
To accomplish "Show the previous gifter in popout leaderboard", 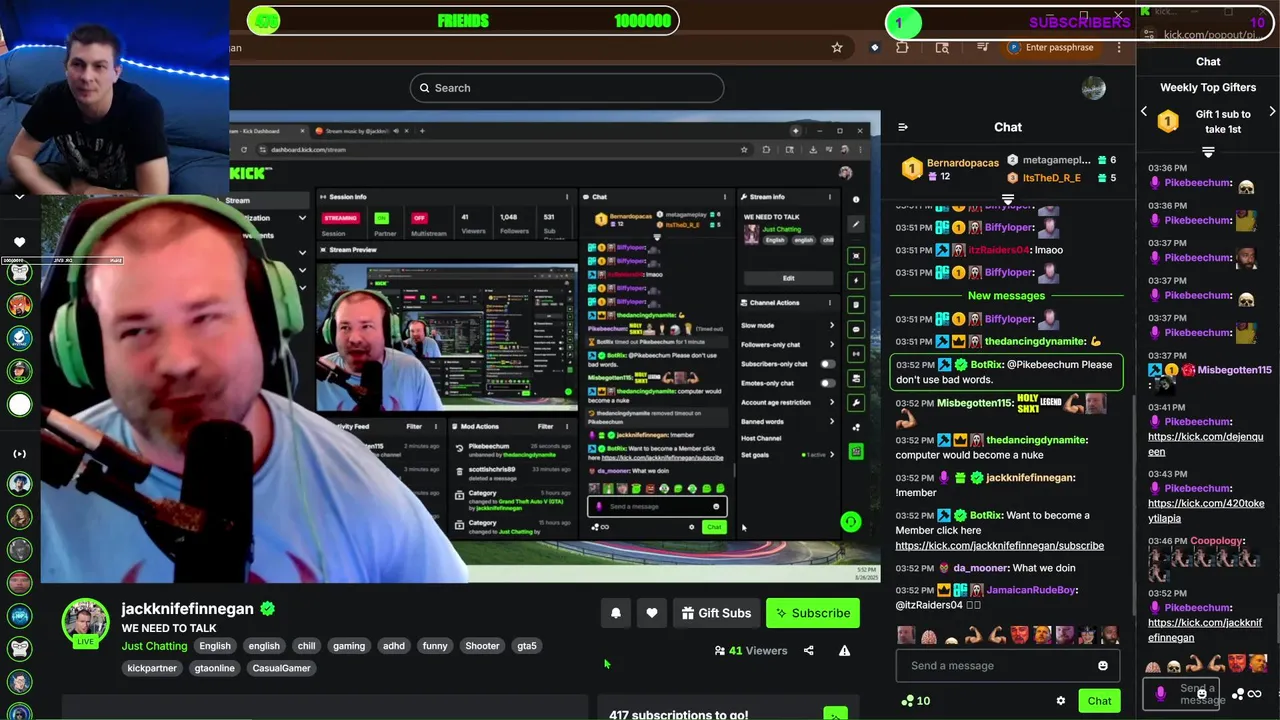I will point(1144,112).
